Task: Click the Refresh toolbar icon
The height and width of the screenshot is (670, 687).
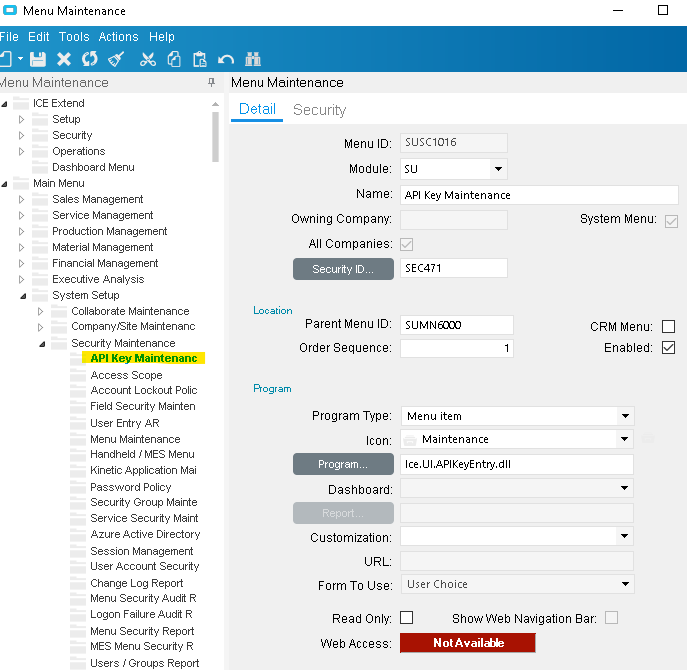Action: coord(90,60)
